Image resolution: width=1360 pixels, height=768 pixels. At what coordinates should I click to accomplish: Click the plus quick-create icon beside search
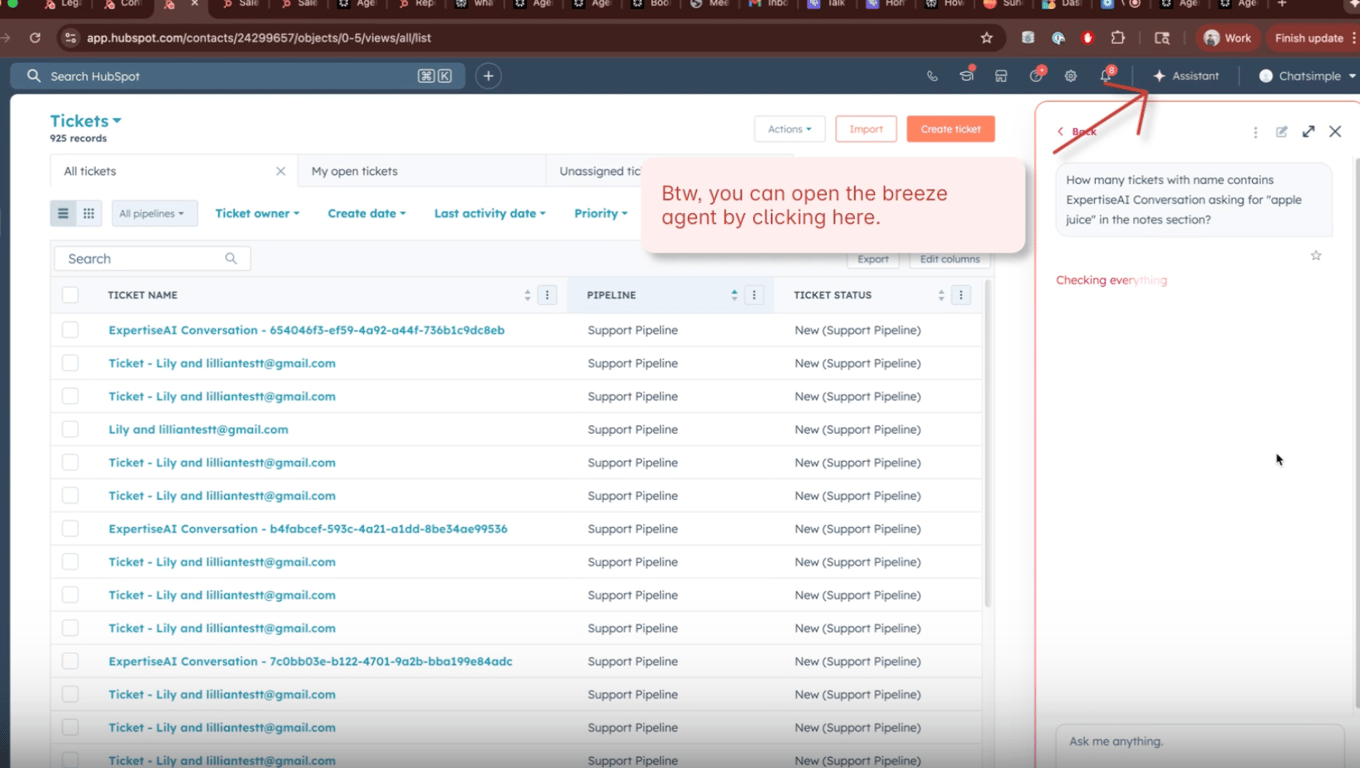click(x=488, y=76)
